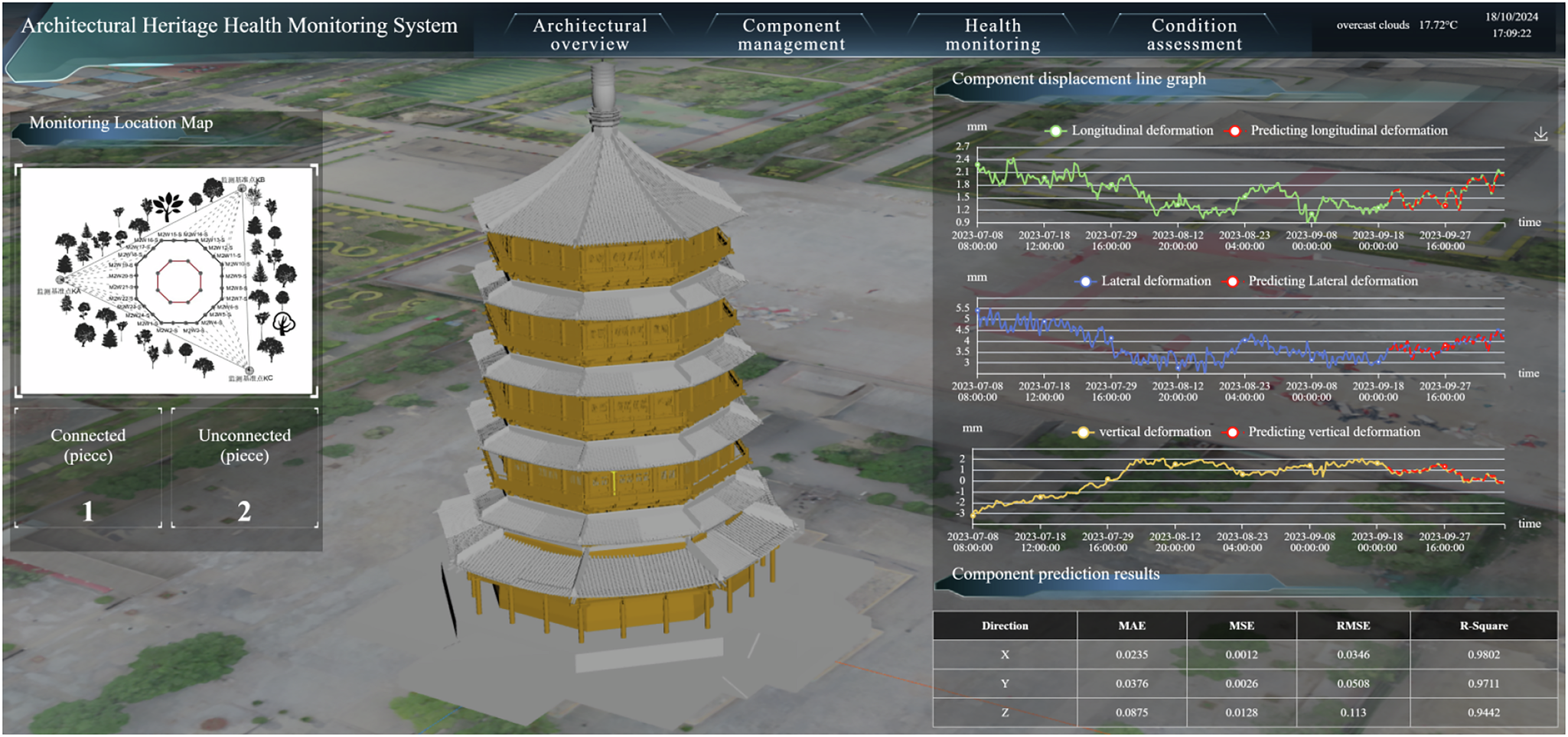Image resolution: width=1568 pixels, height=737 pixels.
Task: Click the R-Square value 0.9442
Action: click(x=1484, y=713)
